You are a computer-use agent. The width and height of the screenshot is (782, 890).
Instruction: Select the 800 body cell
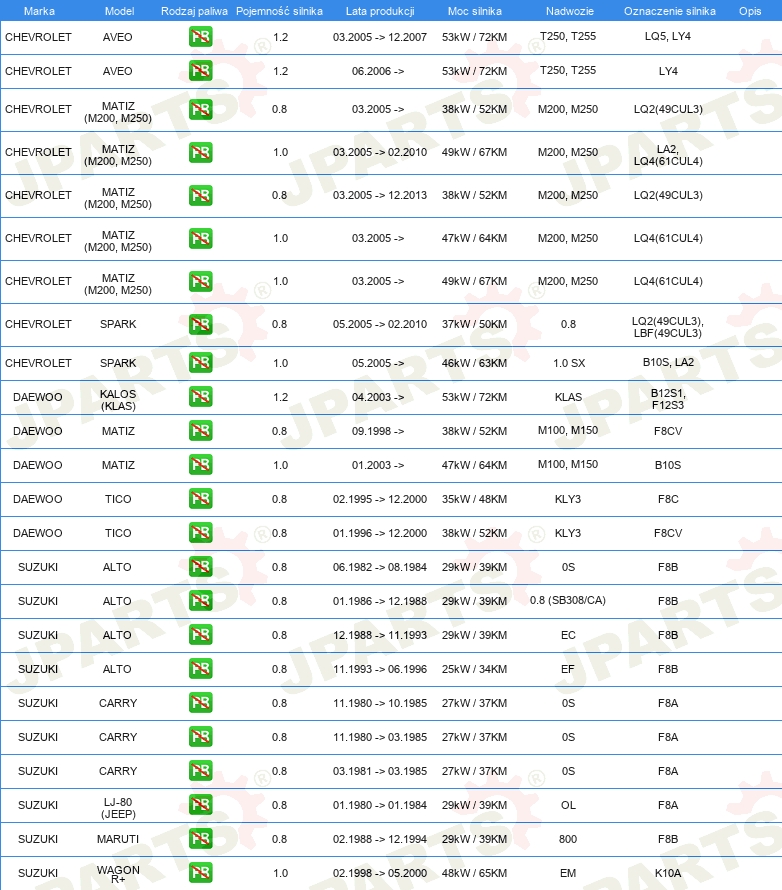pos(568,839)
